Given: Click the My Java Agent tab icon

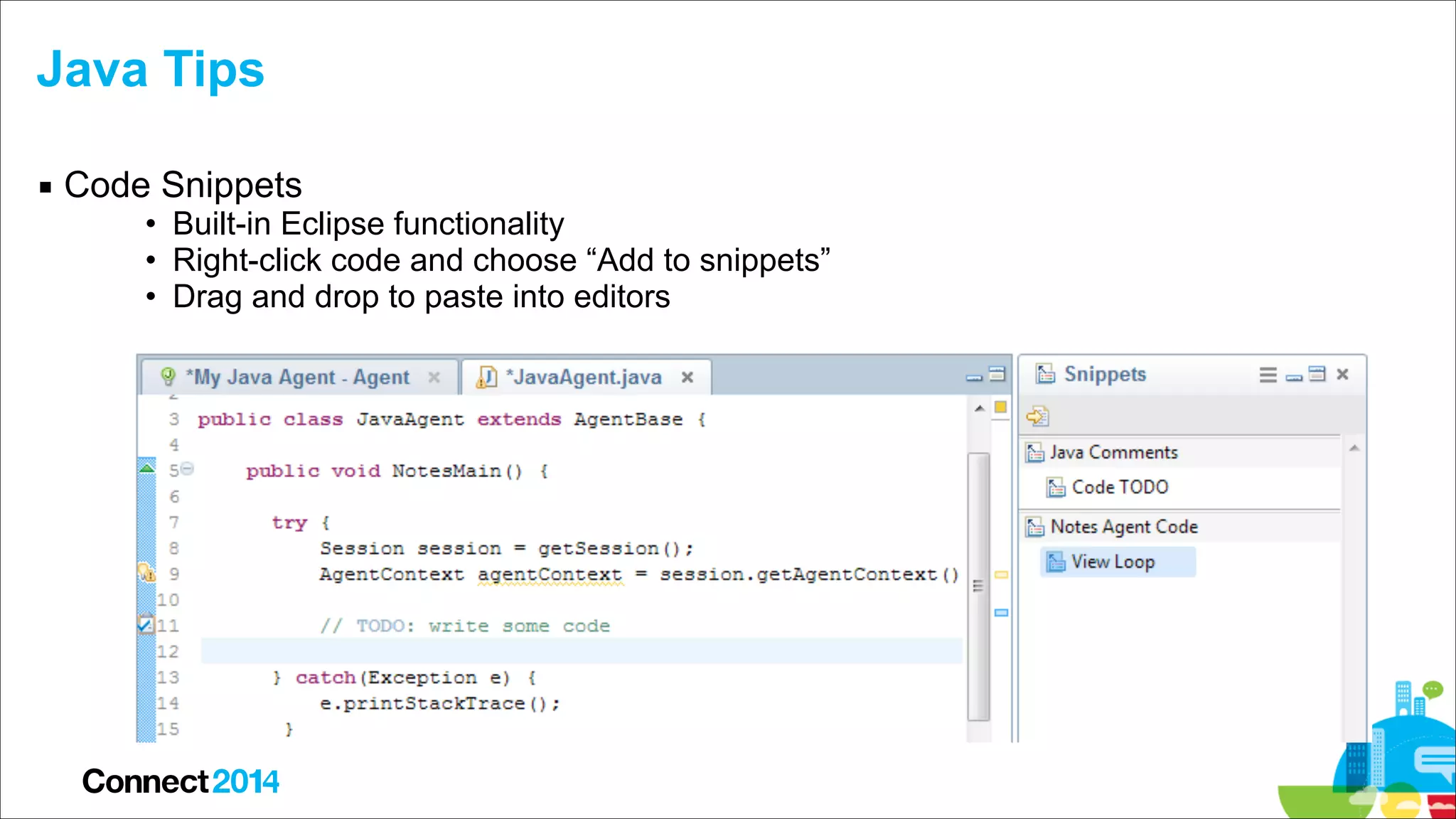Looking at the screenshot, I should click(168, 376).
